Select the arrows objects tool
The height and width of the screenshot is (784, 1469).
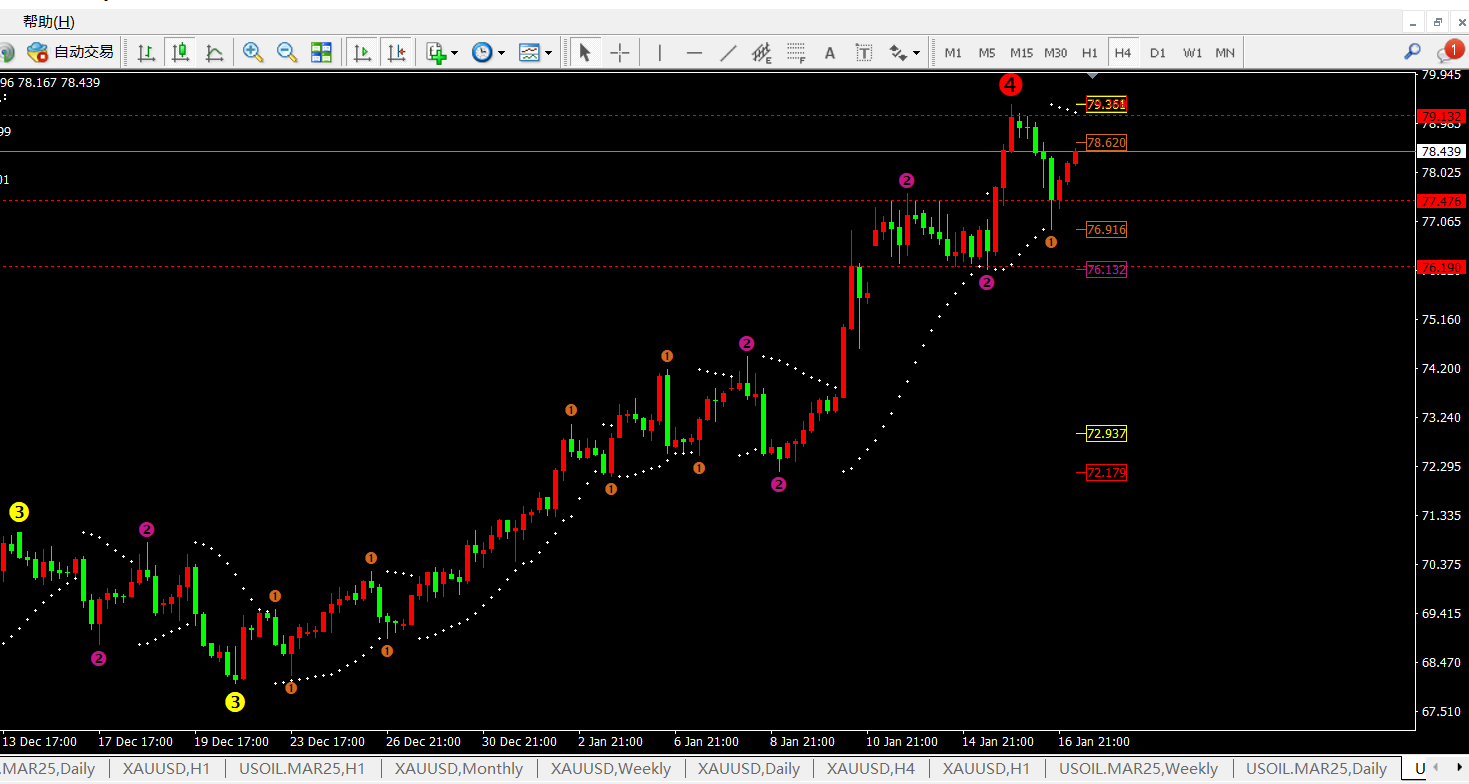(898, 53)
